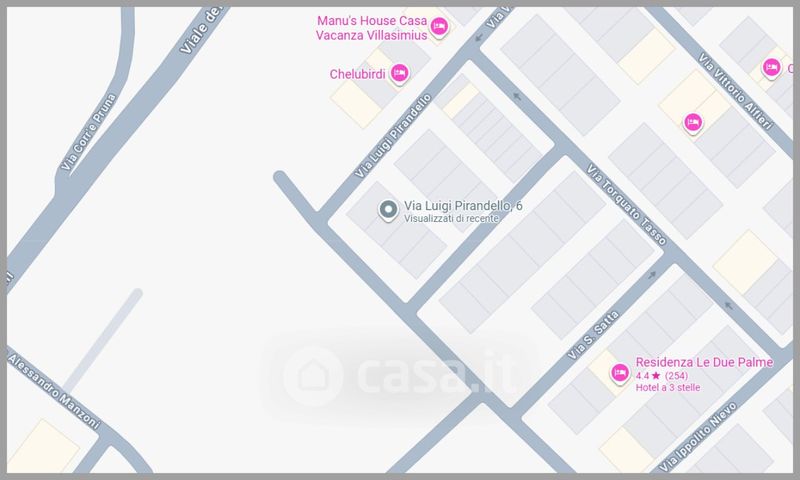The width and height of the screenshot is (800, 480).
Task: Select the cropped lodging marker labeled 'C'
Action: point(771,67)
